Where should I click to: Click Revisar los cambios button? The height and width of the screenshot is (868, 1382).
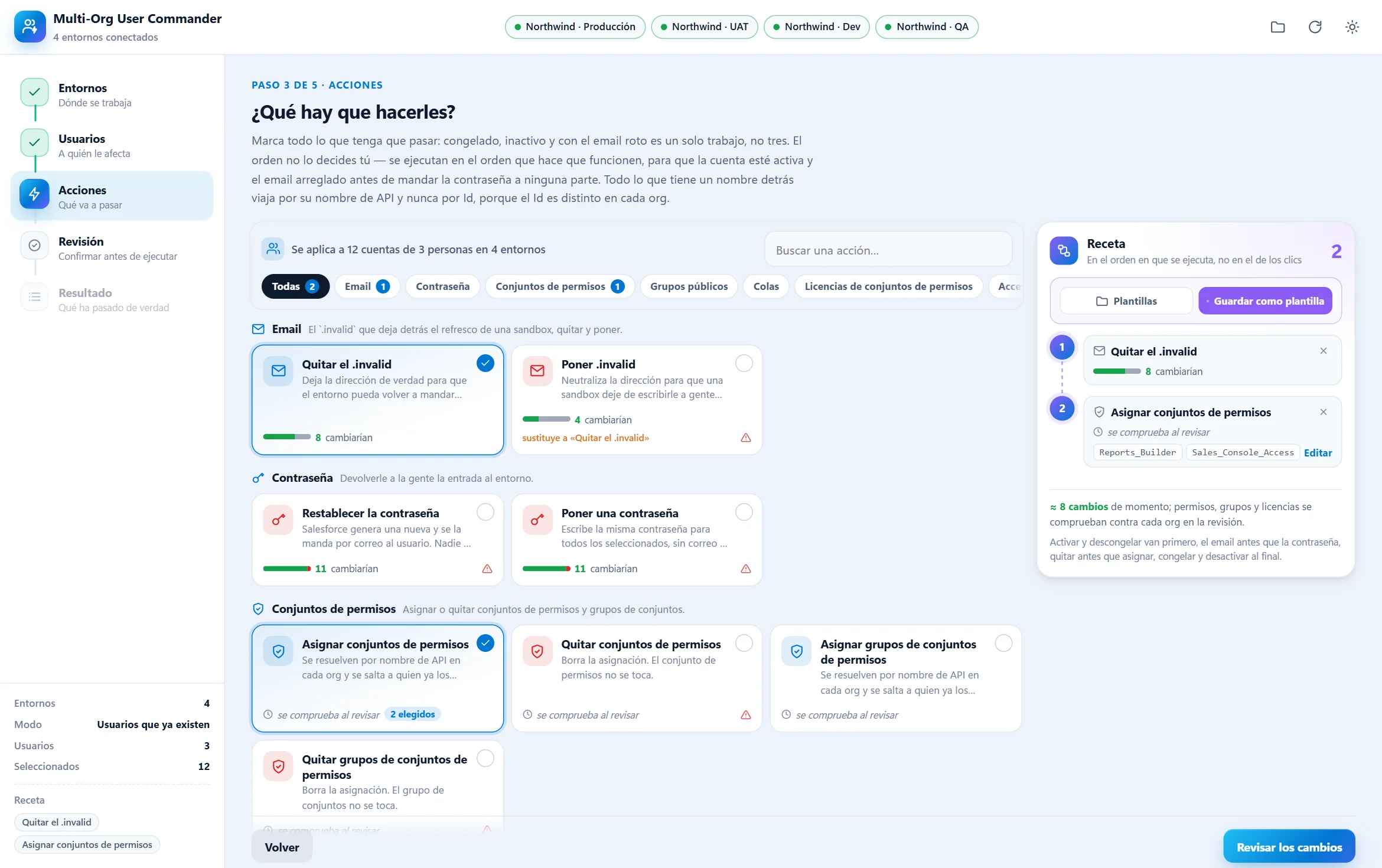click(x=1289, y=847)
